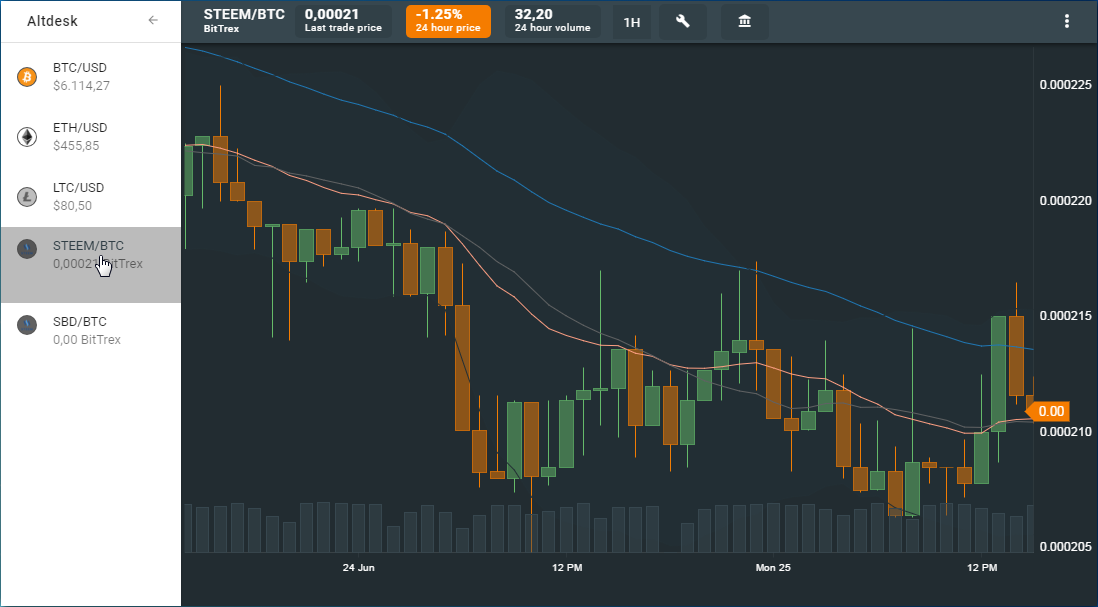Select the BTC/USD market row
This screenshot has width=1098, height=607.
point(91,76)
